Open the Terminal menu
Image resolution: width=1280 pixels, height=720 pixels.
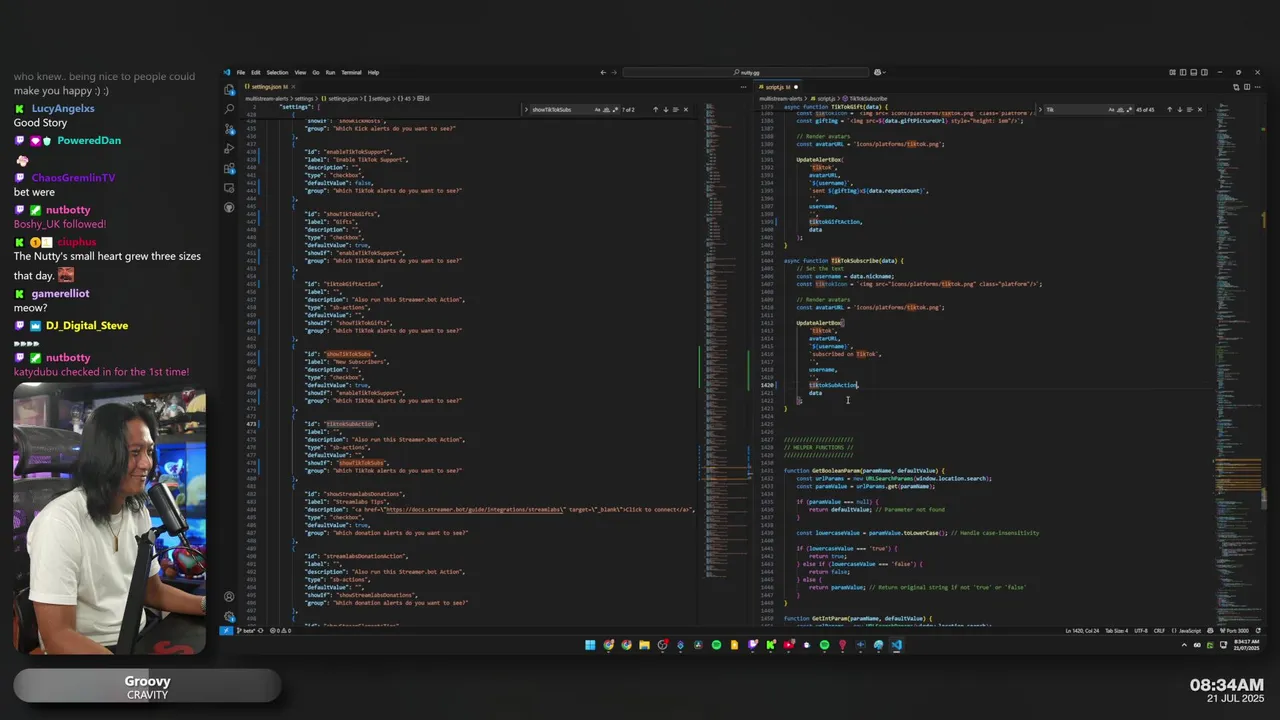click(351, 72)
